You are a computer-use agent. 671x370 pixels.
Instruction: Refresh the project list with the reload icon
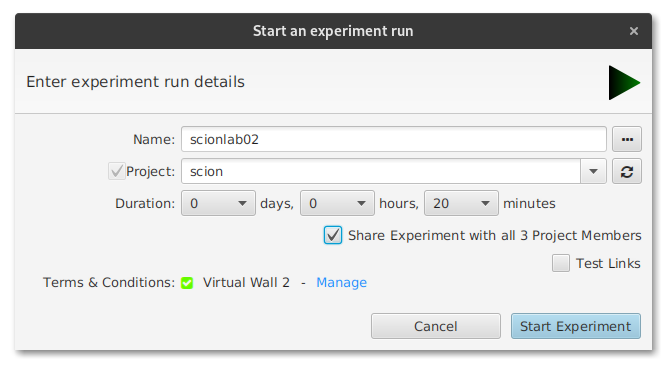pos(626,172)
